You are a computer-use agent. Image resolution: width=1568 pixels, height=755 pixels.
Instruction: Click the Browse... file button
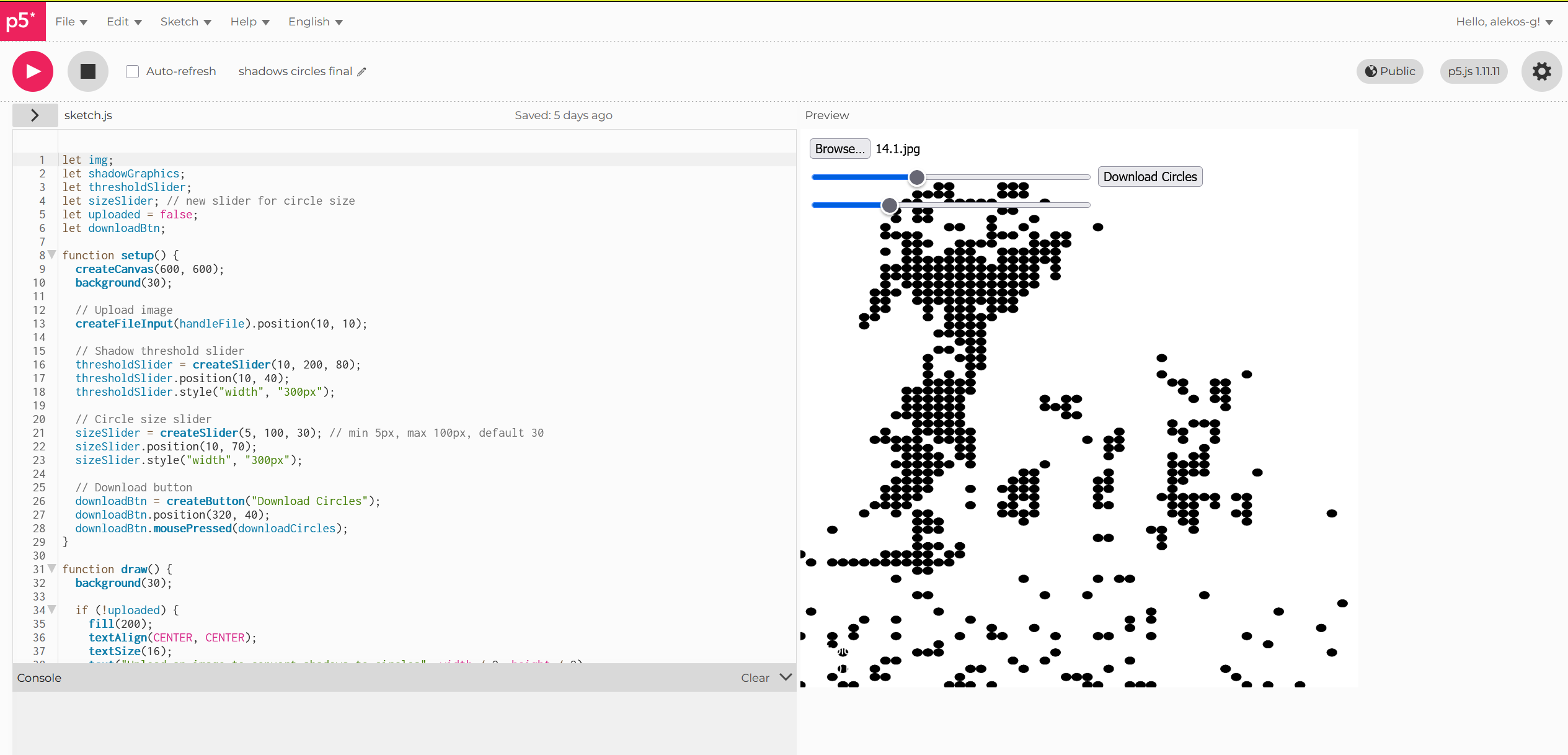(x=839, y=149)
